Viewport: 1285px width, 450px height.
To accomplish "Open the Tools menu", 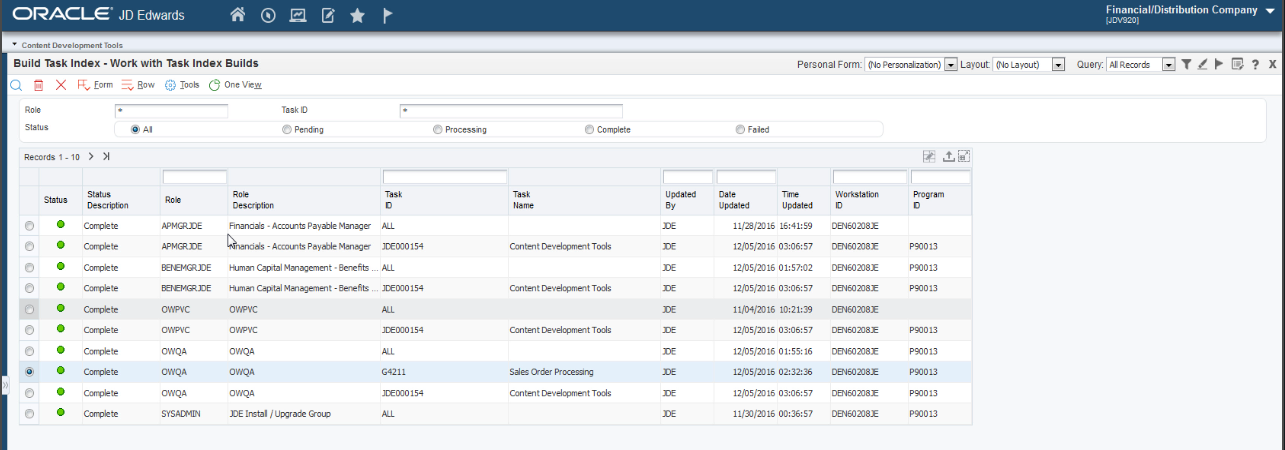I will click(x=182, y=85).
